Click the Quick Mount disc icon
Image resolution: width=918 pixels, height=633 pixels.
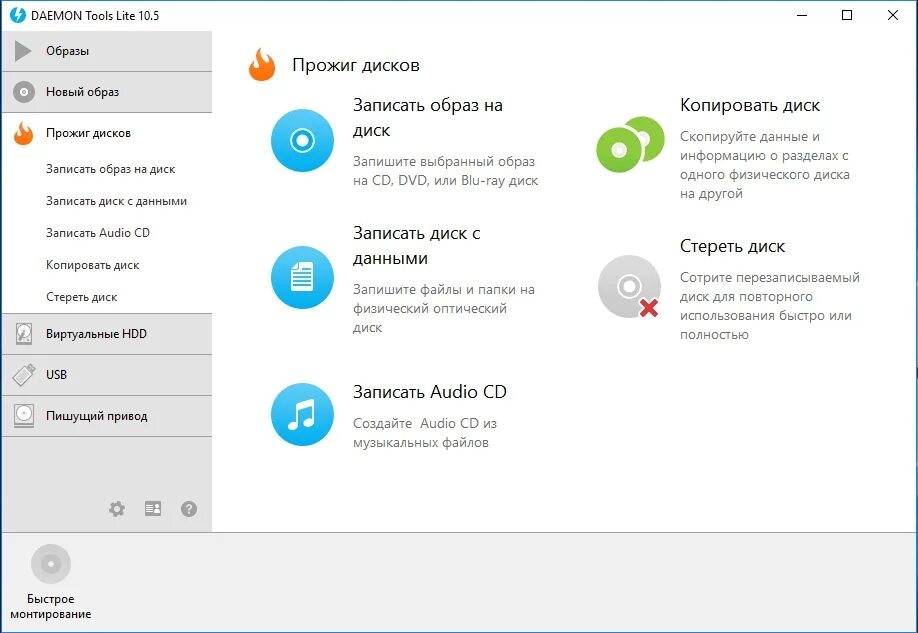(51, 565)
